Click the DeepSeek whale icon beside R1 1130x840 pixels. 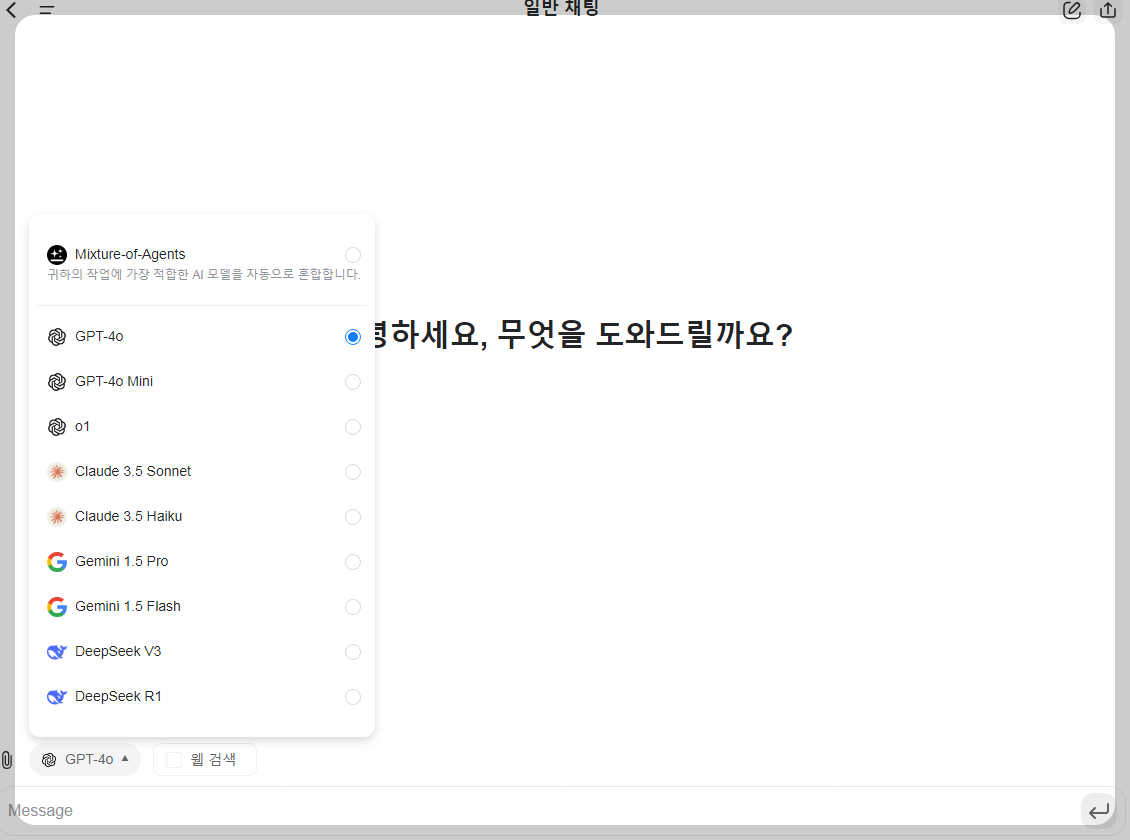coord(57,697)
